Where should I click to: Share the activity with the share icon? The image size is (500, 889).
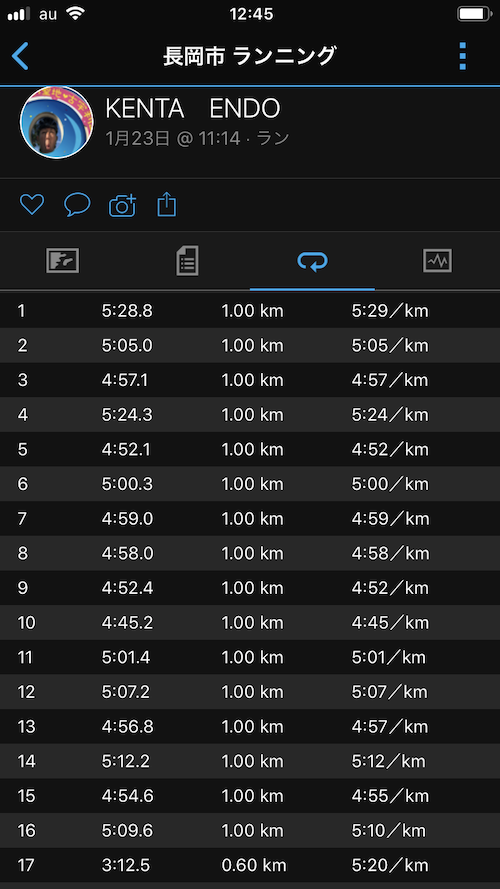(167, 205)
